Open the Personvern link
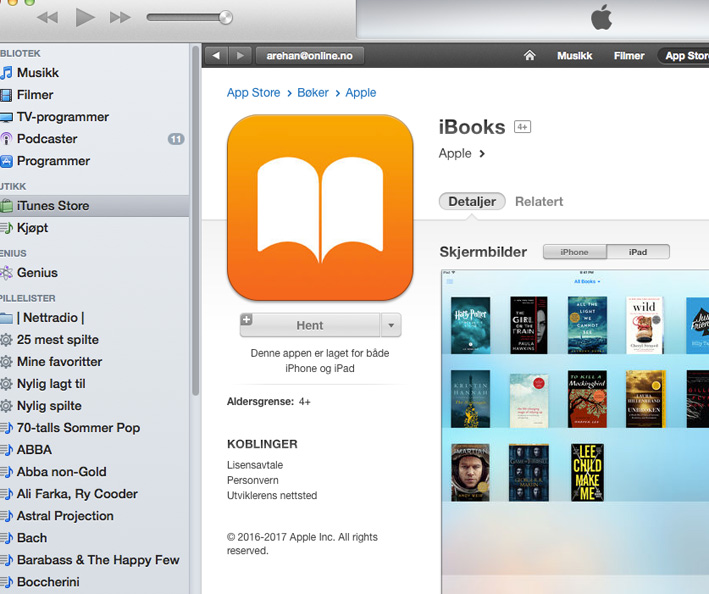The width and height of the screenshot is (709, 594). [x=253, y=480]
